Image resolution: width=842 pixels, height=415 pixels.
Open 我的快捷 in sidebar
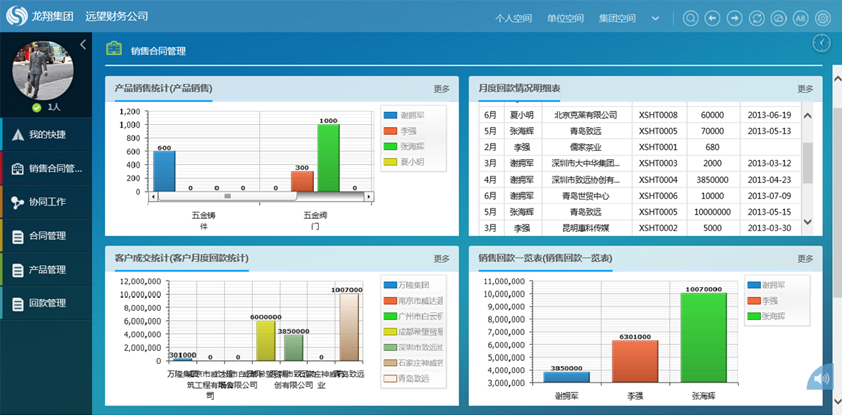pos(46,134)
